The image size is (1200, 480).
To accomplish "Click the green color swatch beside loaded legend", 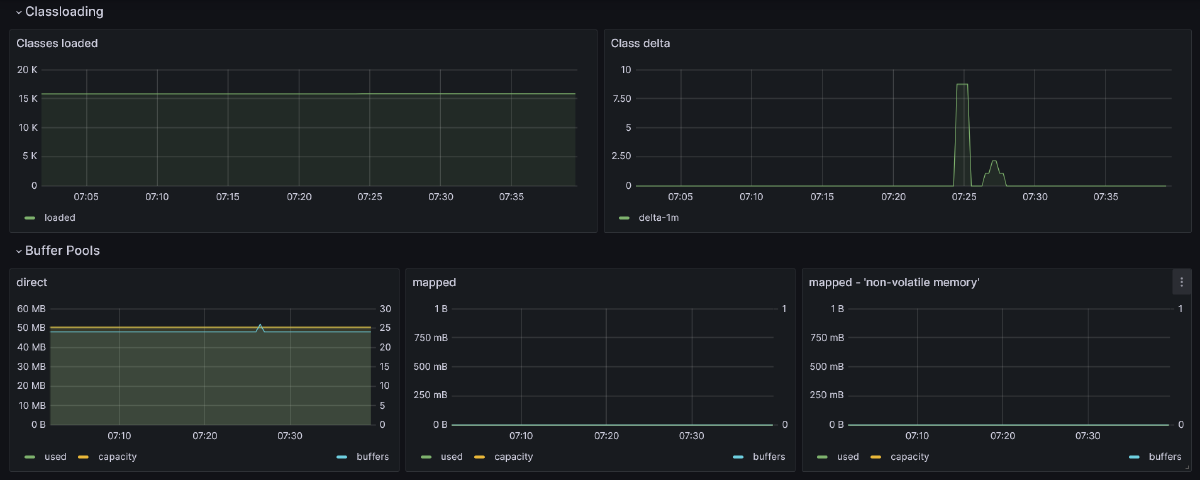I will pyautogui.click(x=30, y=217).
